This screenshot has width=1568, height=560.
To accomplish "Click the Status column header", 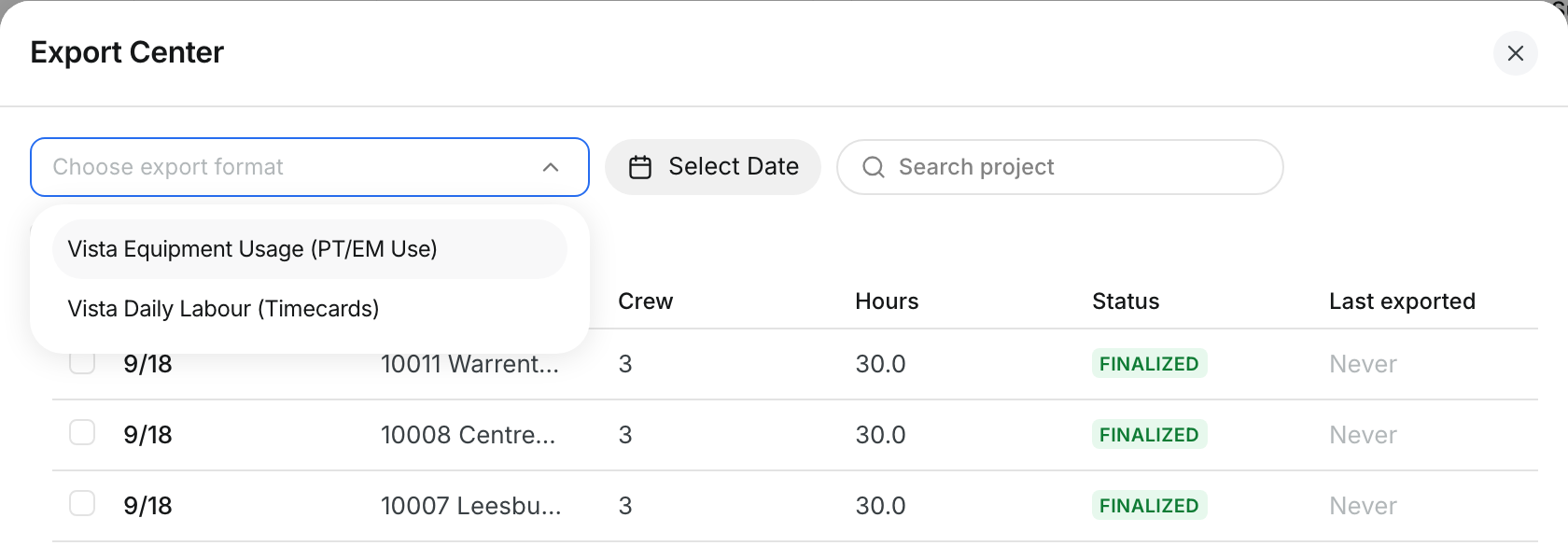I will [1126, 301].
